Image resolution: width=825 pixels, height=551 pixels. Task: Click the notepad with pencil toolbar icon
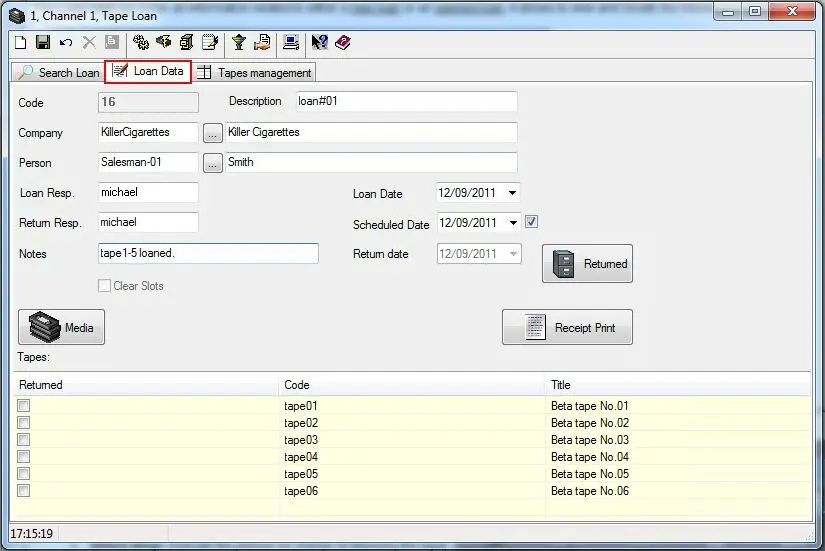tap(210, 43)
